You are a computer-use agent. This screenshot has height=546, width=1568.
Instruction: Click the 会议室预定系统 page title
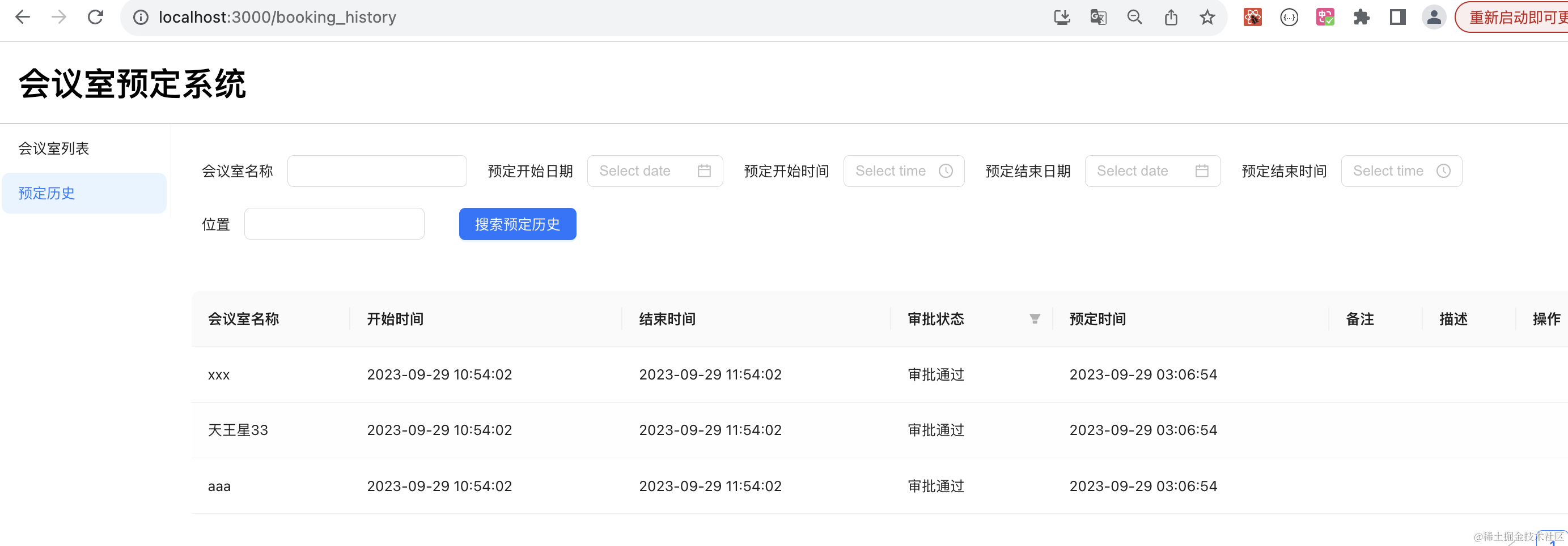(132, 83)
